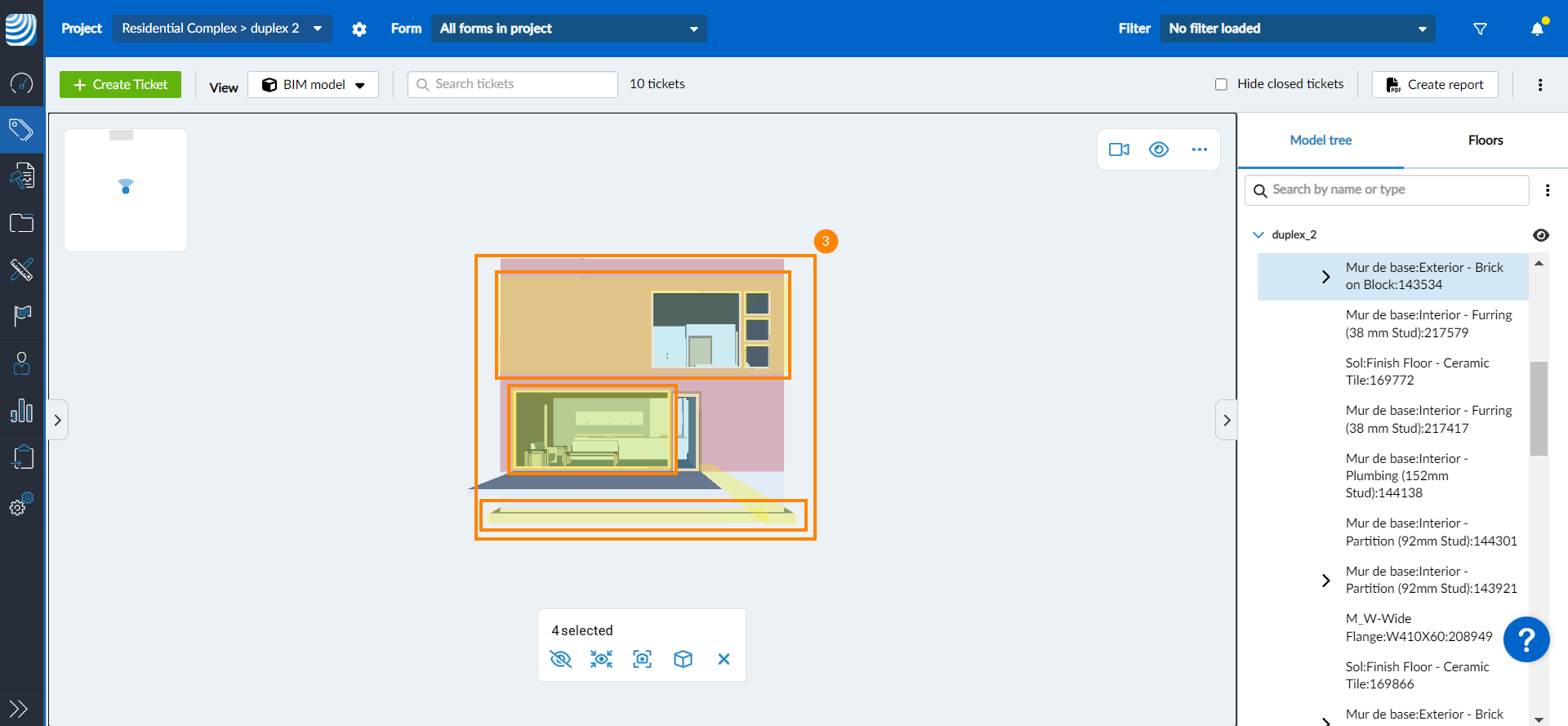1568x726 pixels.
Task: Open the BIM model view dropdown
Action: [x=314, y=85]
